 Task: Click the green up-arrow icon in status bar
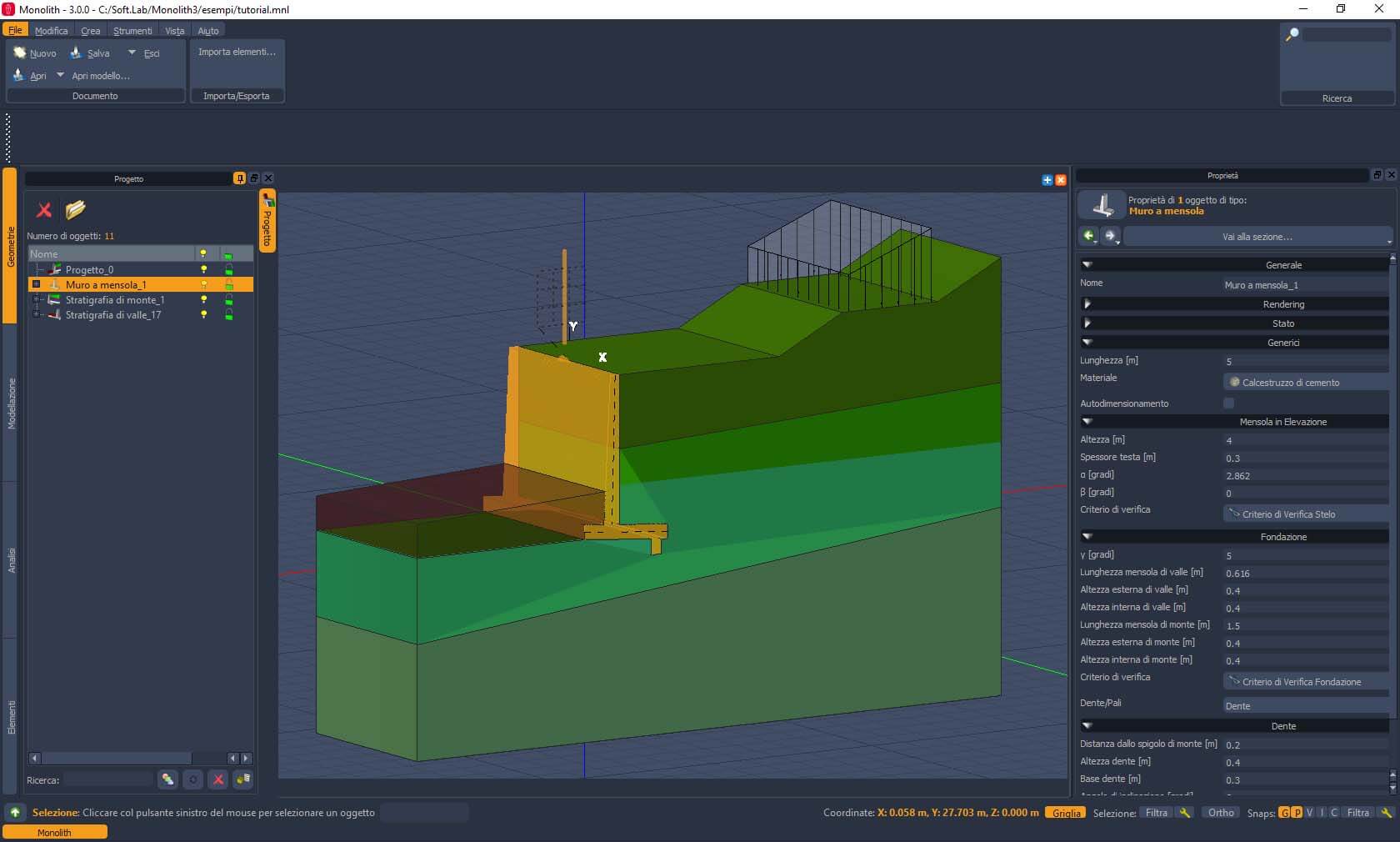15,813
